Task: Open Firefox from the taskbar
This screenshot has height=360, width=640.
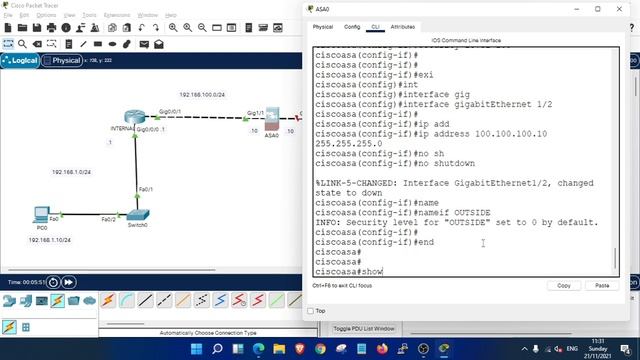Action: pos(382,349)
